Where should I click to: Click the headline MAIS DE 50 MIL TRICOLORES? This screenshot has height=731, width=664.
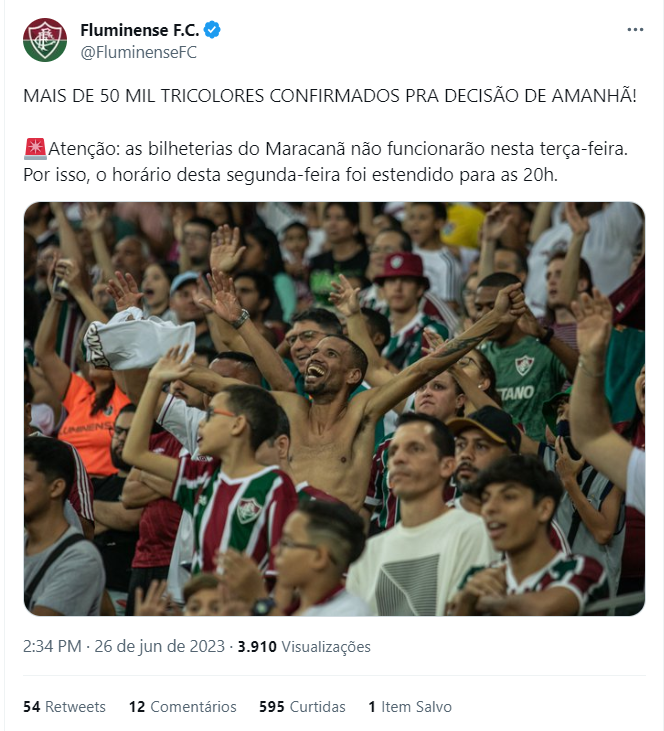tap(144, 96)
